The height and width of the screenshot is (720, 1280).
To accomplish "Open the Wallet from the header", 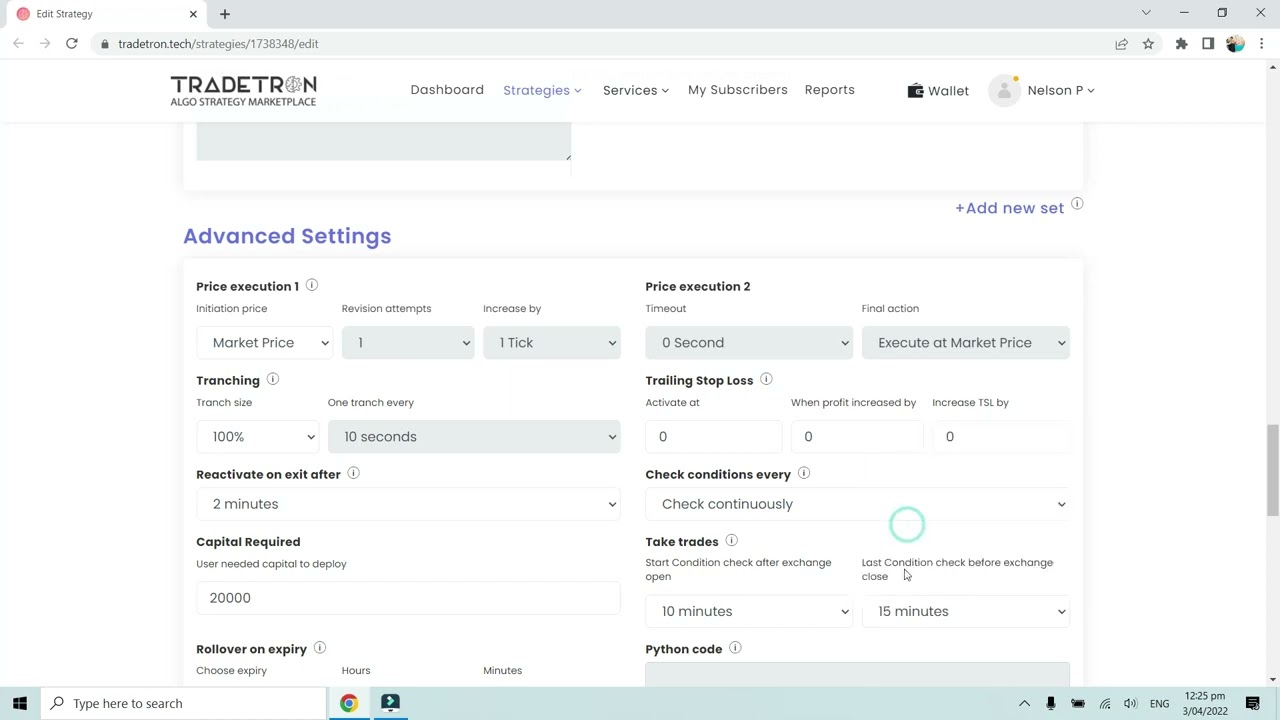I will [938, 90].
